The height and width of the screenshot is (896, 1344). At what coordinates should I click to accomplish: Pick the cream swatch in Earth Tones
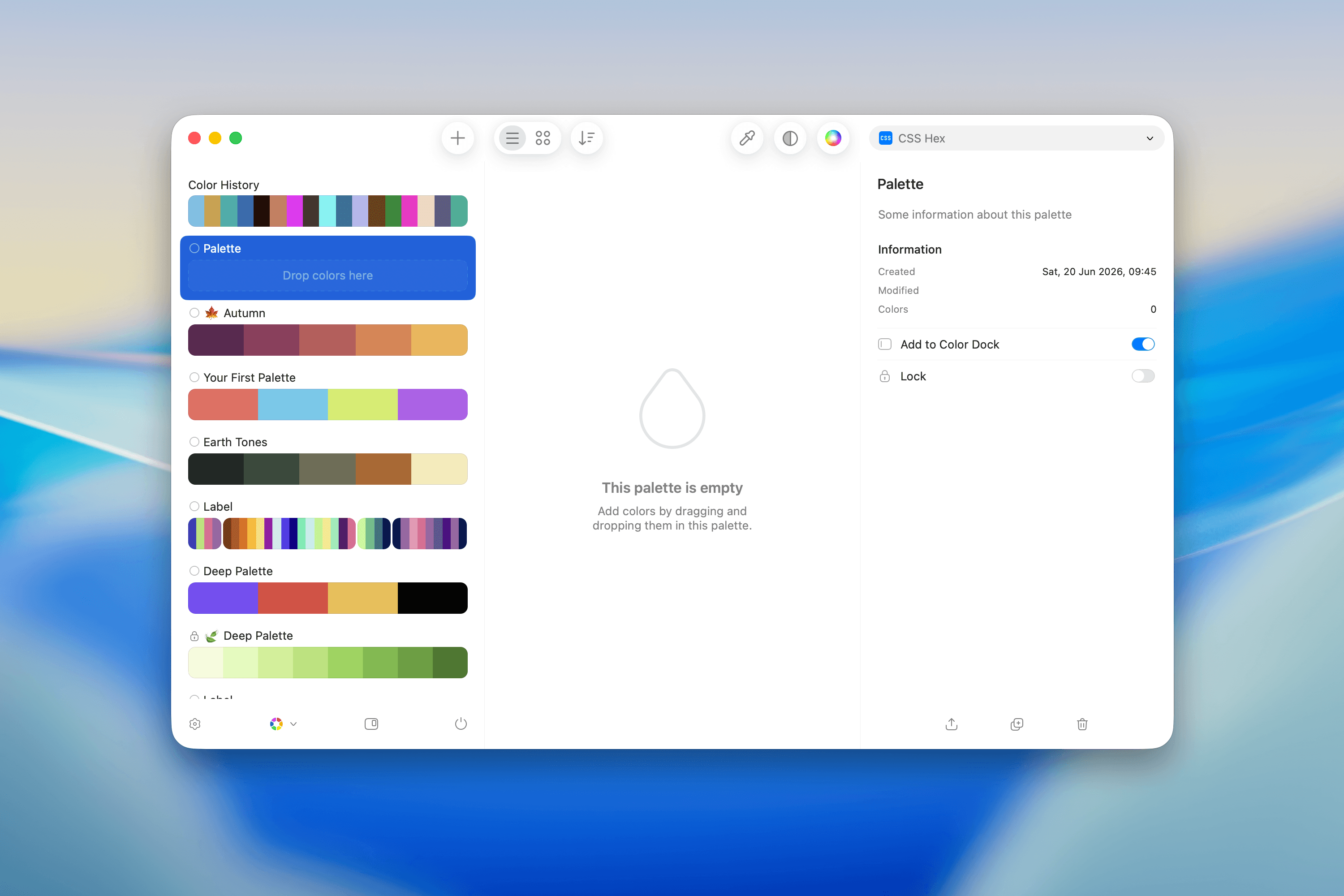[439, 469]
